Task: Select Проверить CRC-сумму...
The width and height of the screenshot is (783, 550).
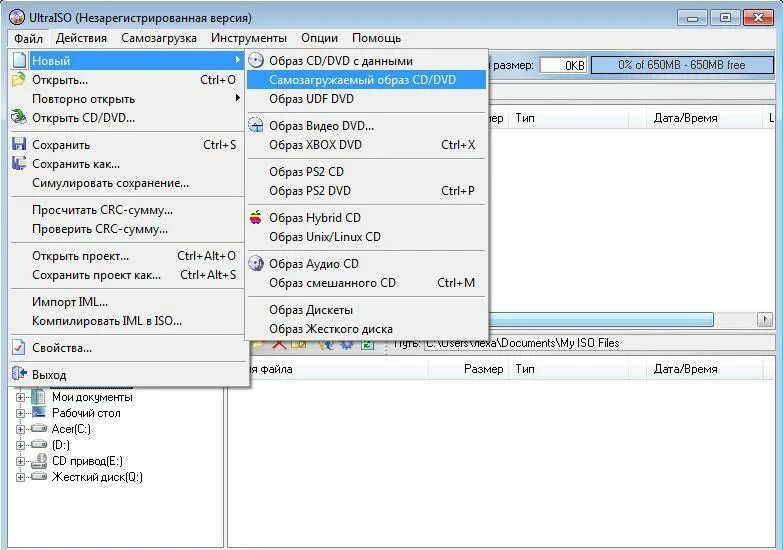Action: 127,229
